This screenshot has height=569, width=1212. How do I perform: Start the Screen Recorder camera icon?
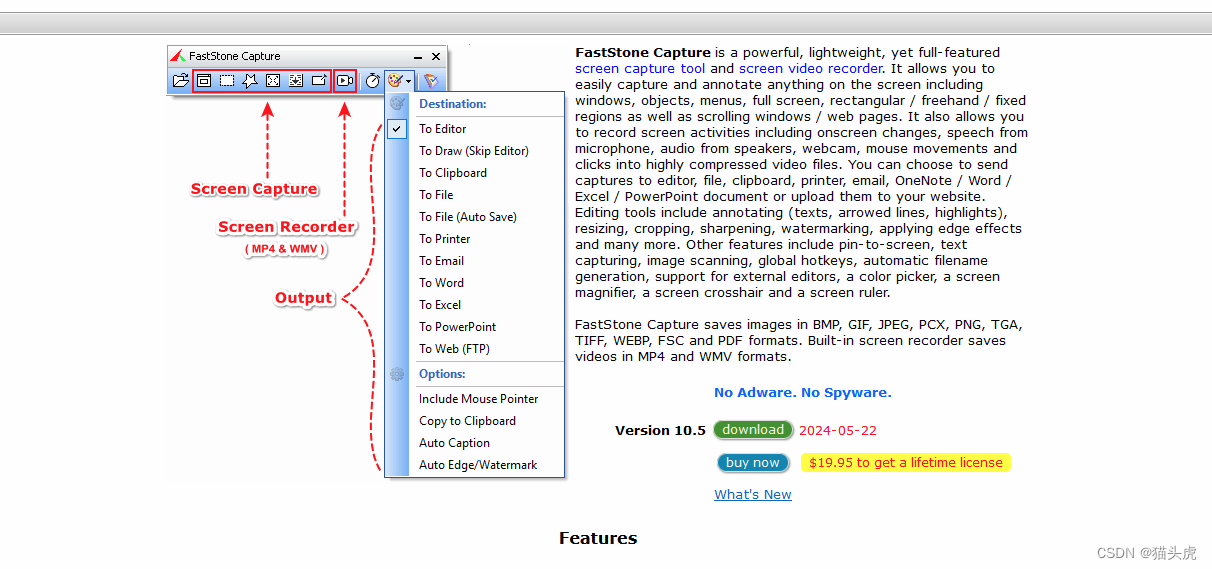tap(345, 81)
